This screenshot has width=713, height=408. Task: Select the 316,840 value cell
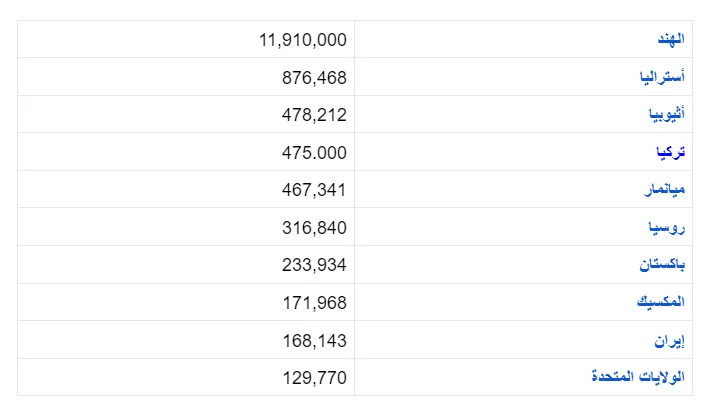[186, 227]
